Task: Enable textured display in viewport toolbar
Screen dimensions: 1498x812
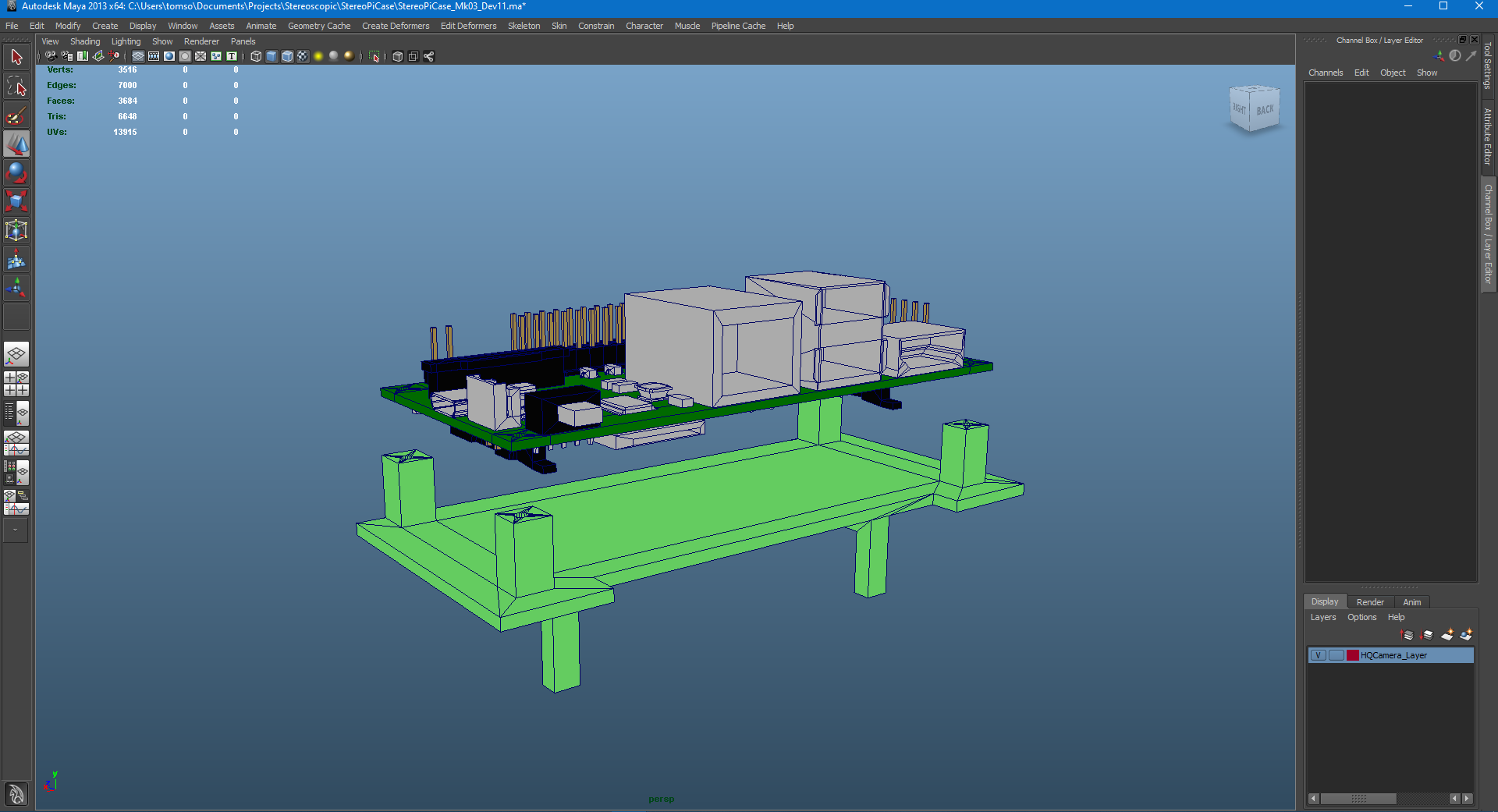Action: click(303, 56)
